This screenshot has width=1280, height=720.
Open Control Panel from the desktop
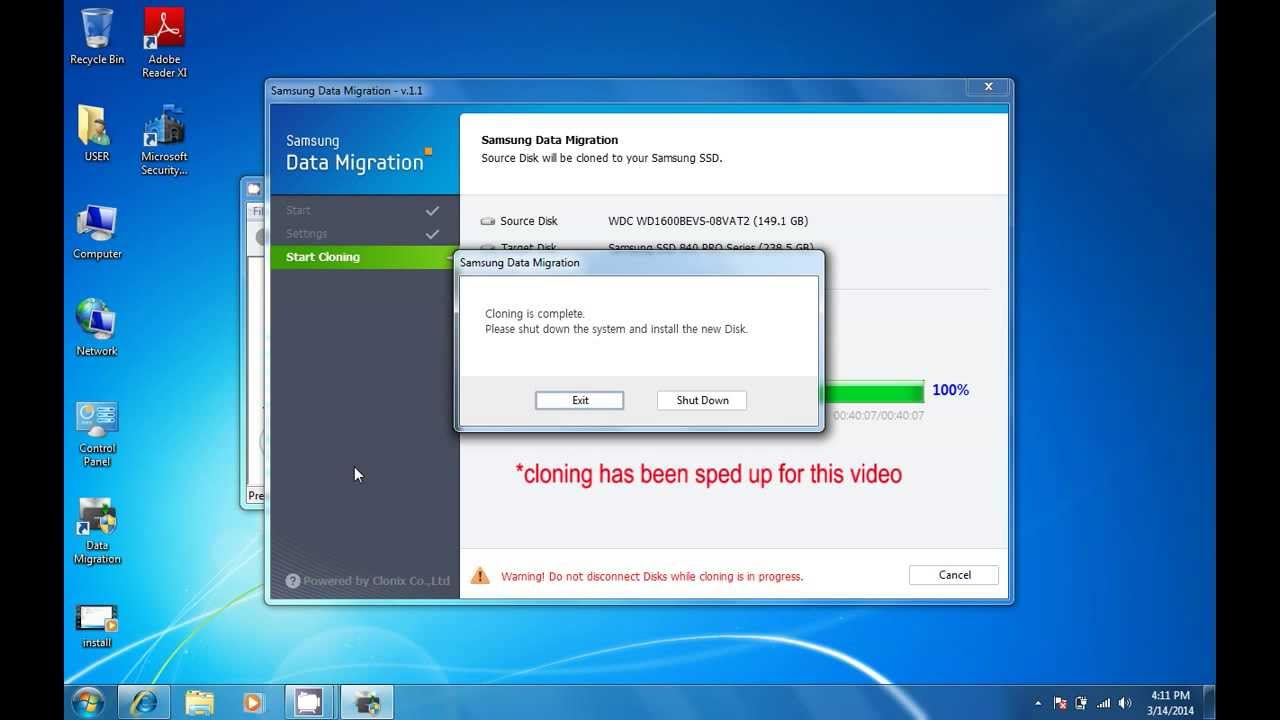click(x=96, y=418)
